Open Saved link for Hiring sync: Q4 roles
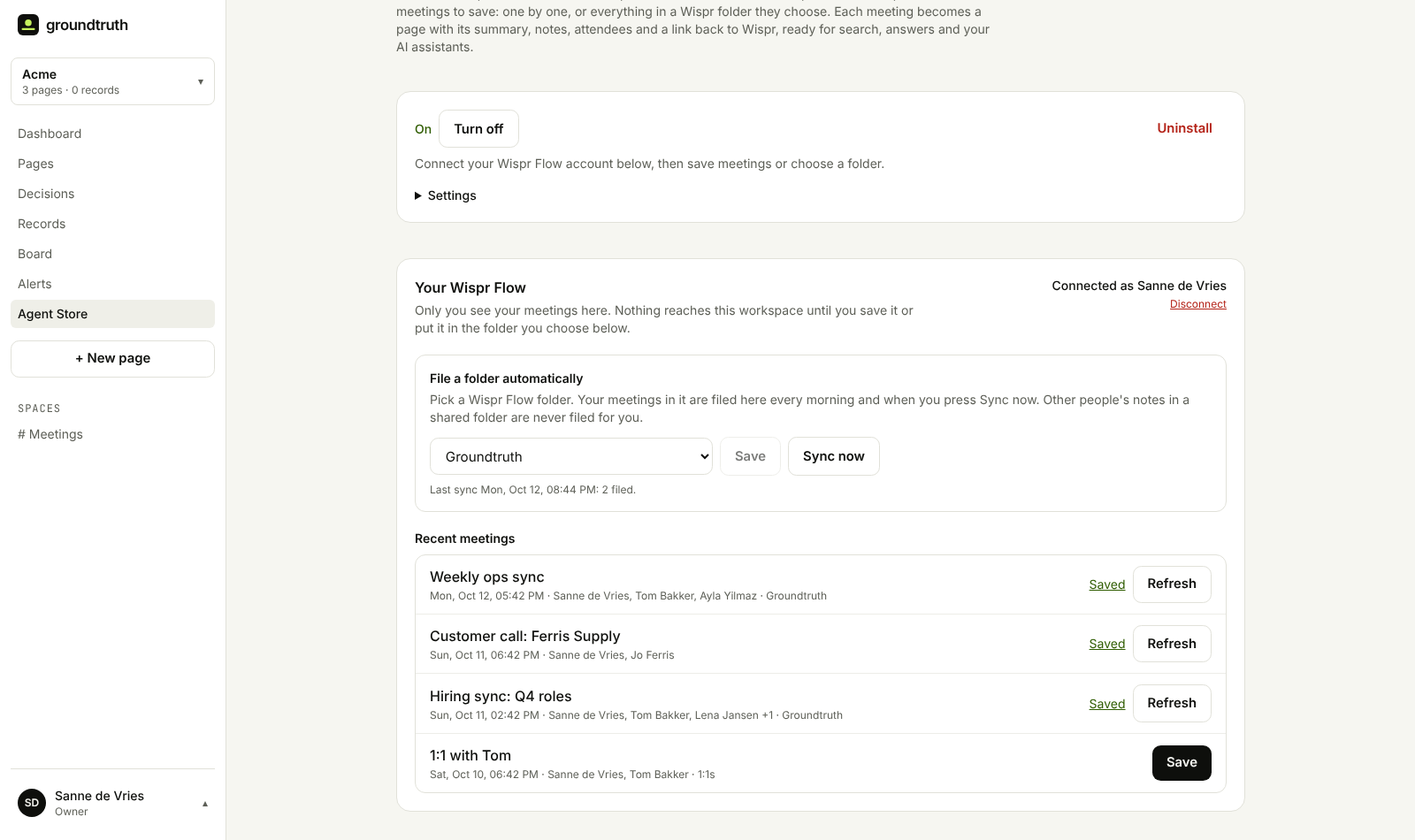Screen dimensions: 1415x840 point(1106,704)
